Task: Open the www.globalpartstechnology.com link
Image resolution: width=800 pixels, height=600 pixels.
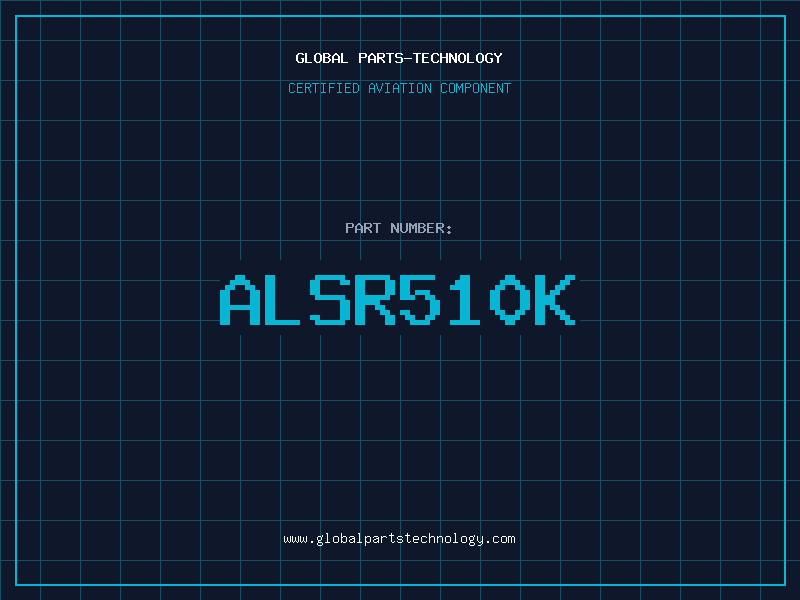Action: (399, 539)
